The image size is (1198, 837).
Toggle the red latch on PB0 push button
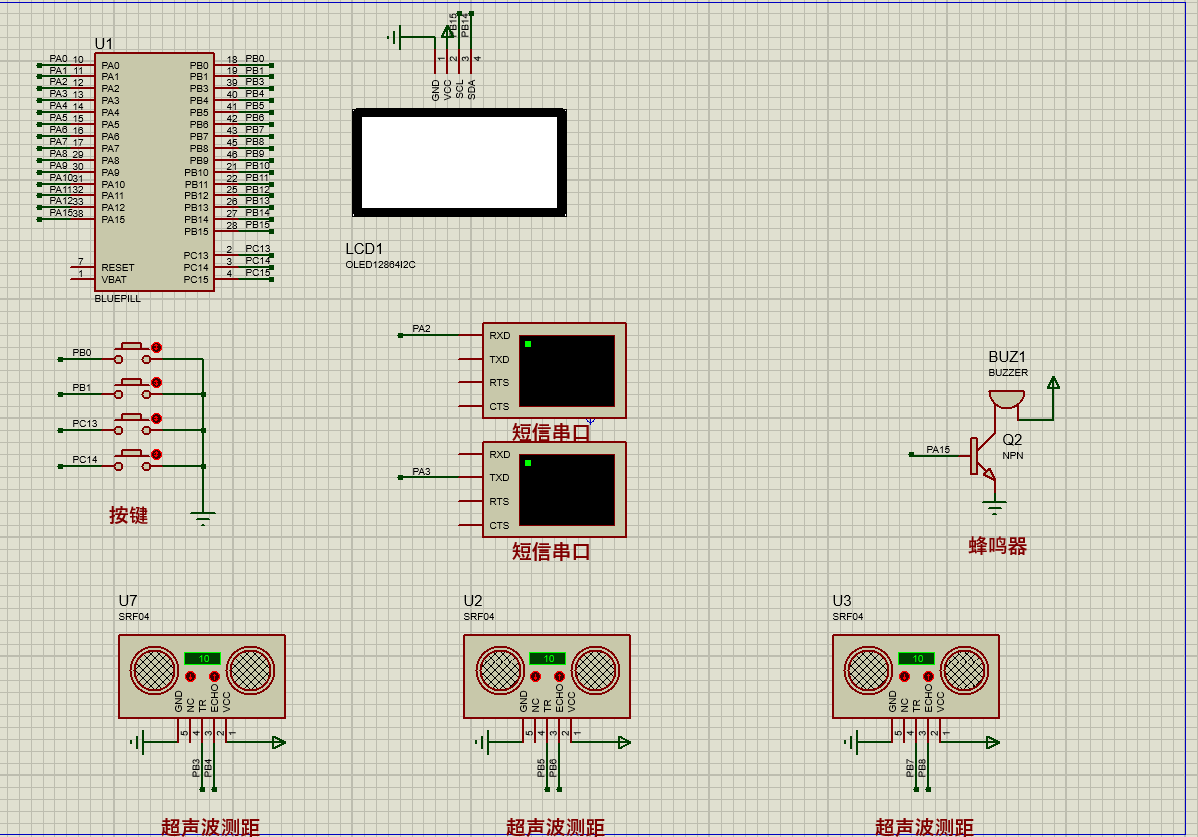(x=157, y=347)
